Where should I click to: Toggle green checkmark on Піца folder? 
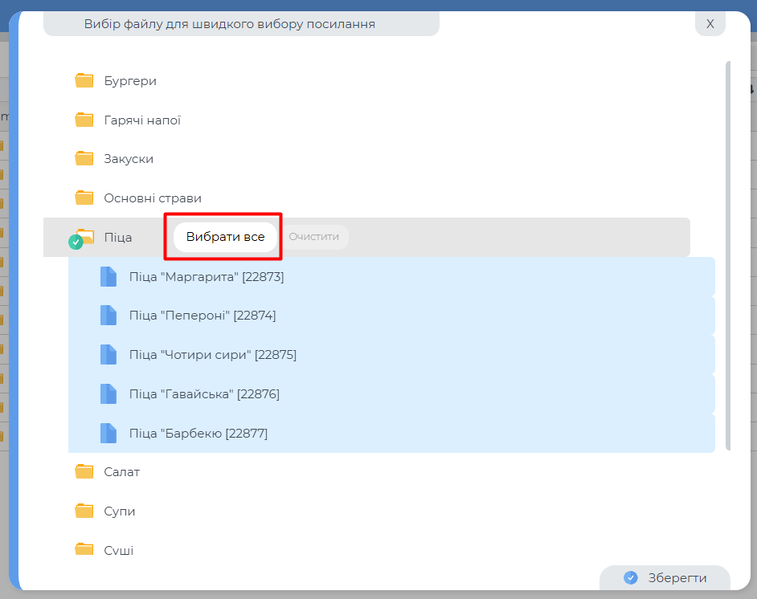pos(75,242)
